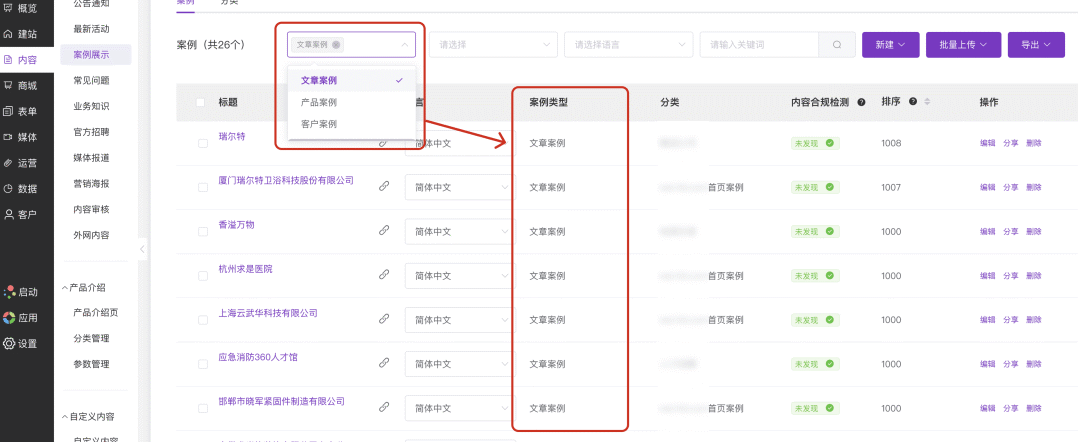
Task: Choose 产品案例 from the dropdown list
Action: pos(319,102)
